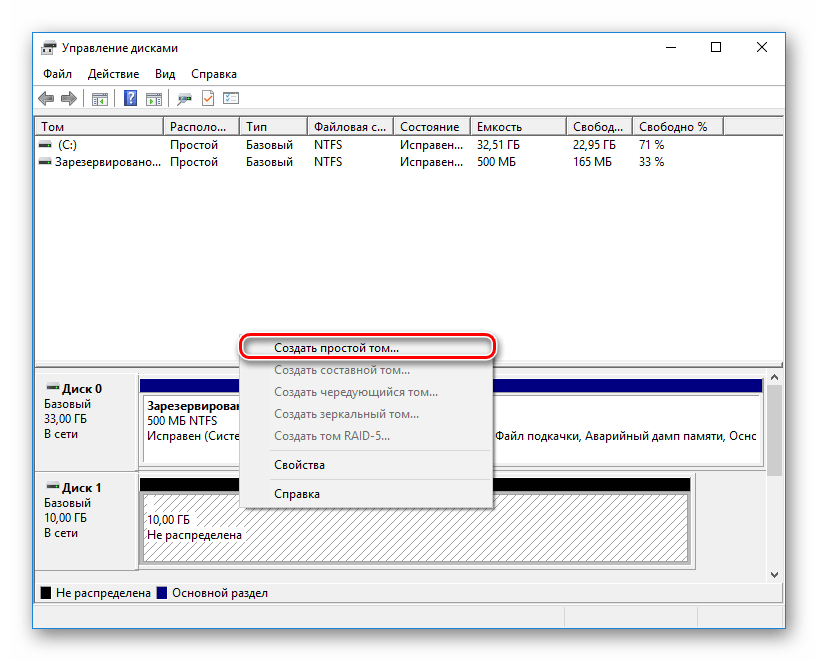Toggle the console tree pane icon
Screen dimensions: 818x661
click(x=100, y=98)
